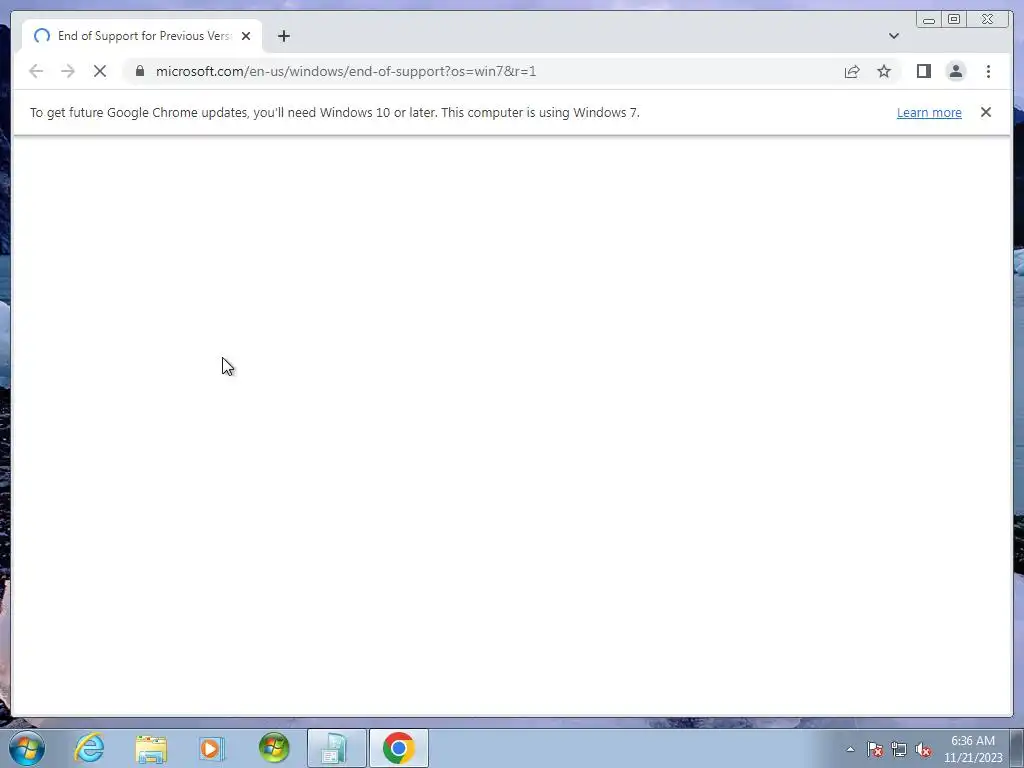Select the End of Support tab
This screenshot has height=768, width=1024.
pyautogui.click(x=142, y=36)
